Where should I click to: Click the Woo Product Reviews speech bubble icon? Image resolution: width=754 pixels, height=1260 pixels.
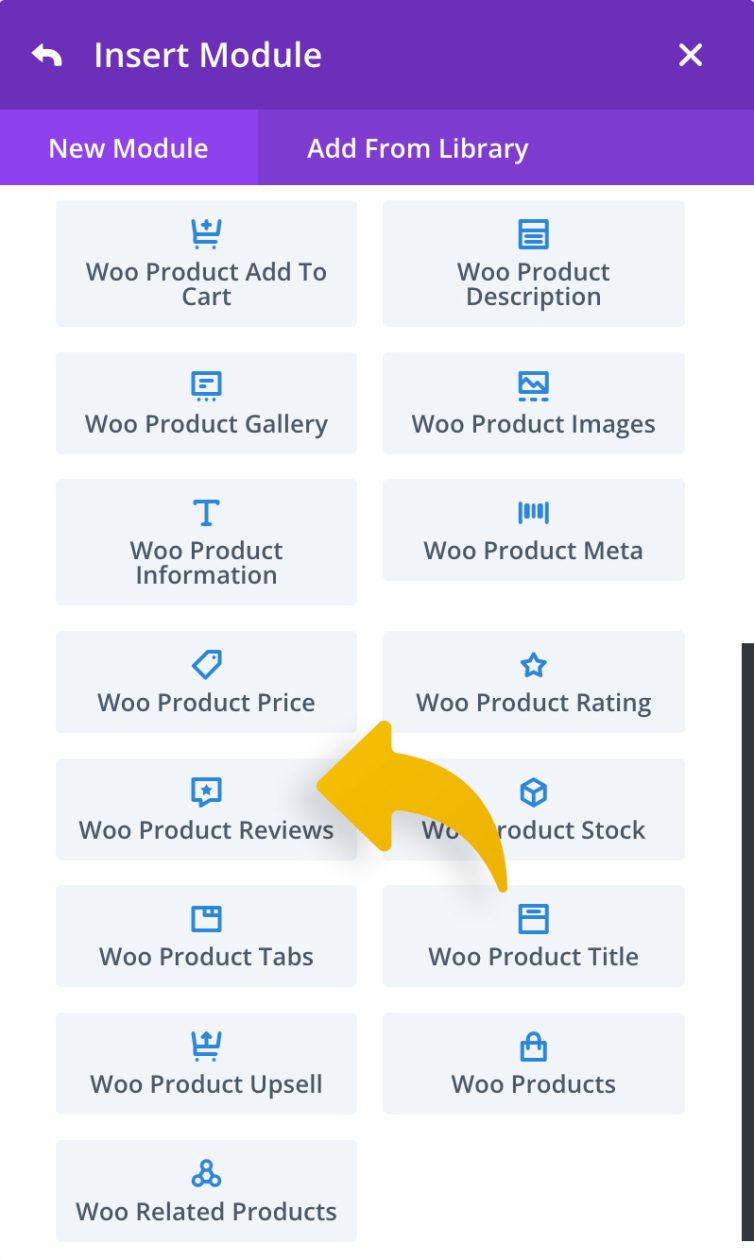[x=206, y=792]
